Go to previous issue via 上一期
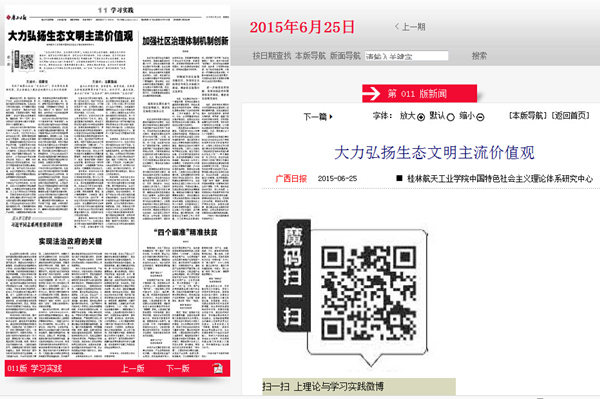 pos(410,27)
